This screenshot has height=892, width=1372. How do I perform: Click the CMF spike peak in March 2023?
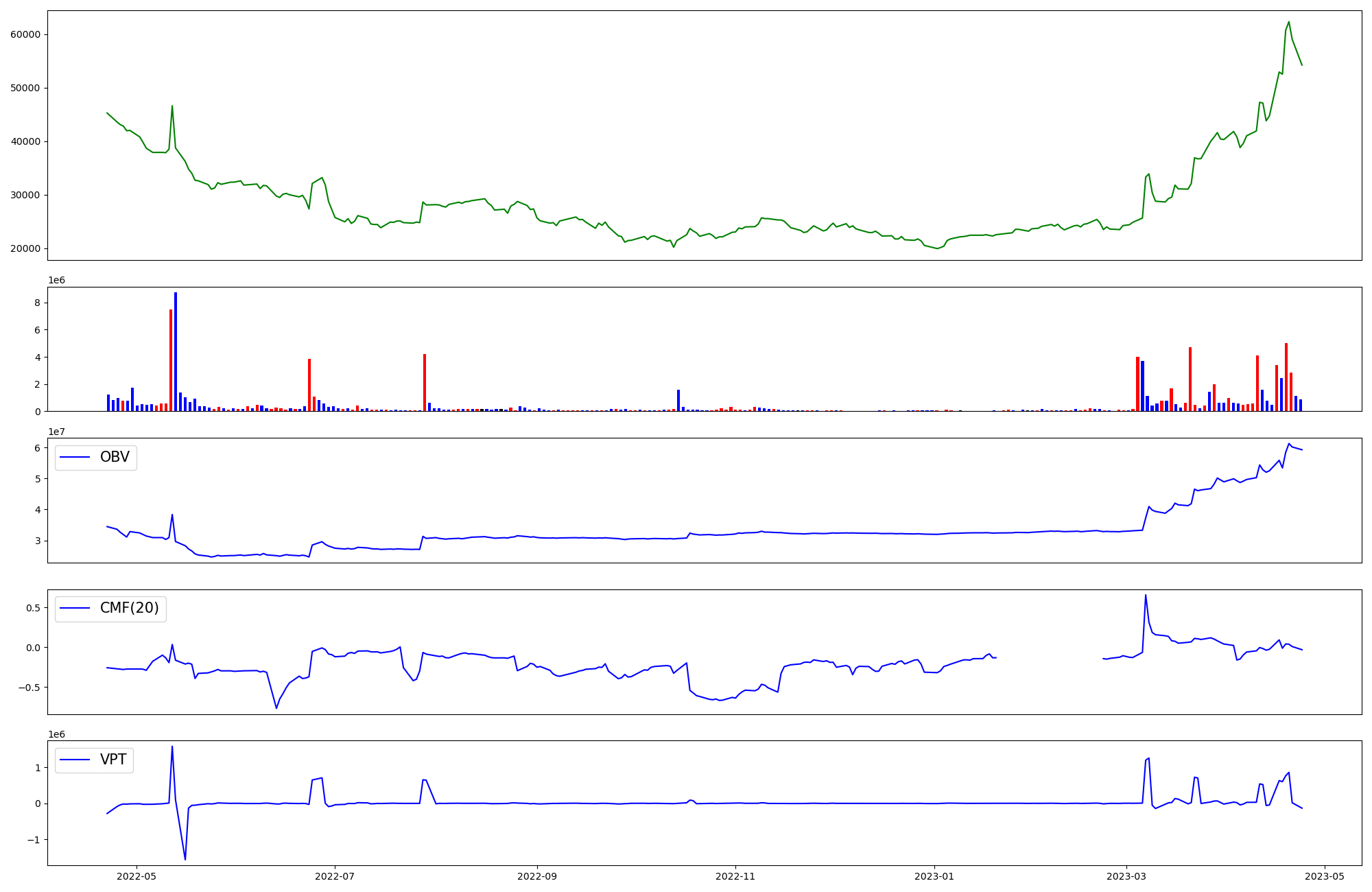[x=1145, y=595]
